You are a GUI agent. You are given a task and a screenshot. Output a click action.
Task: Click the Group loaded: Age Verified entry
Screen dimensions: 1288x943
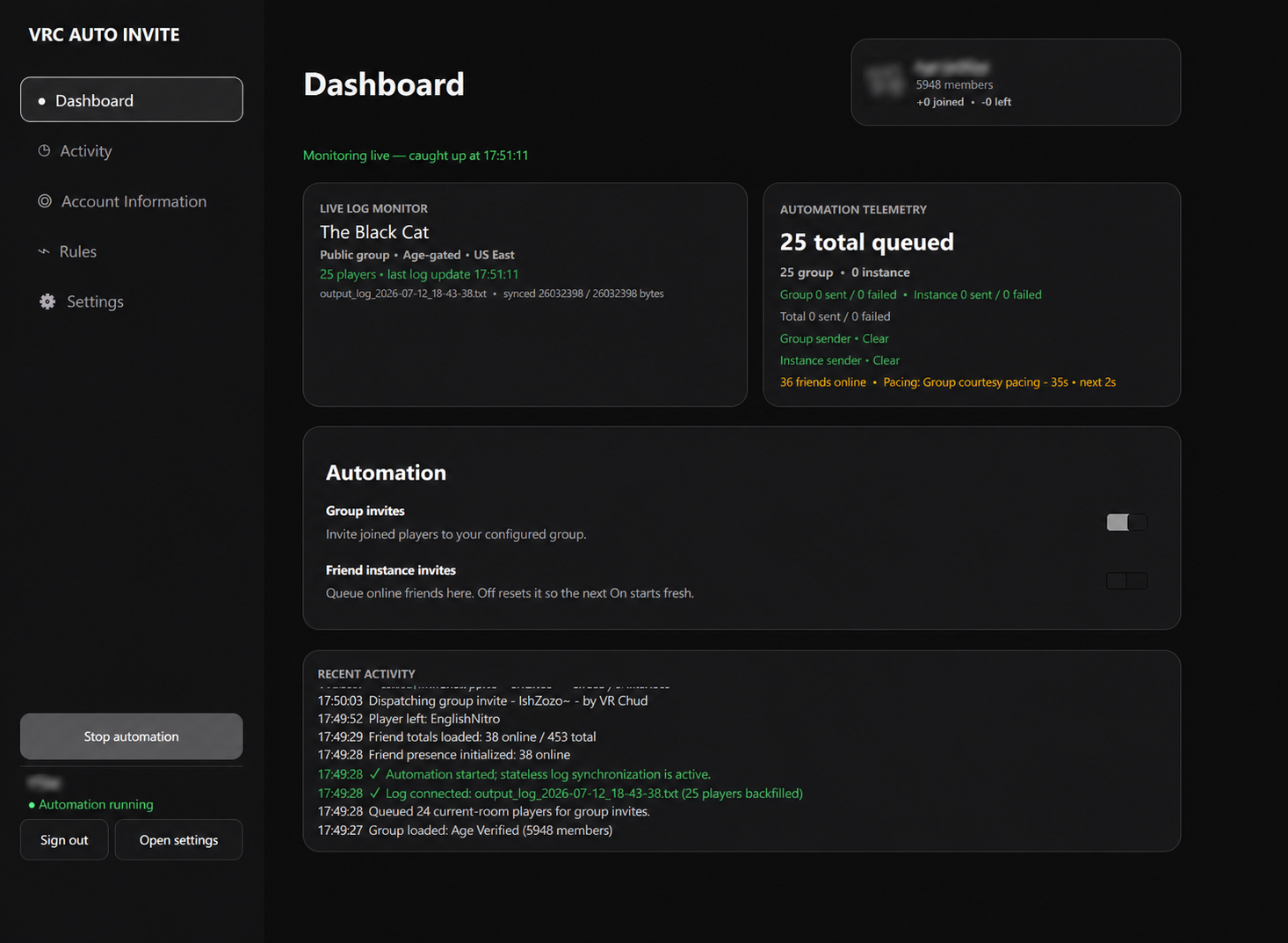(x=466, y=831)
